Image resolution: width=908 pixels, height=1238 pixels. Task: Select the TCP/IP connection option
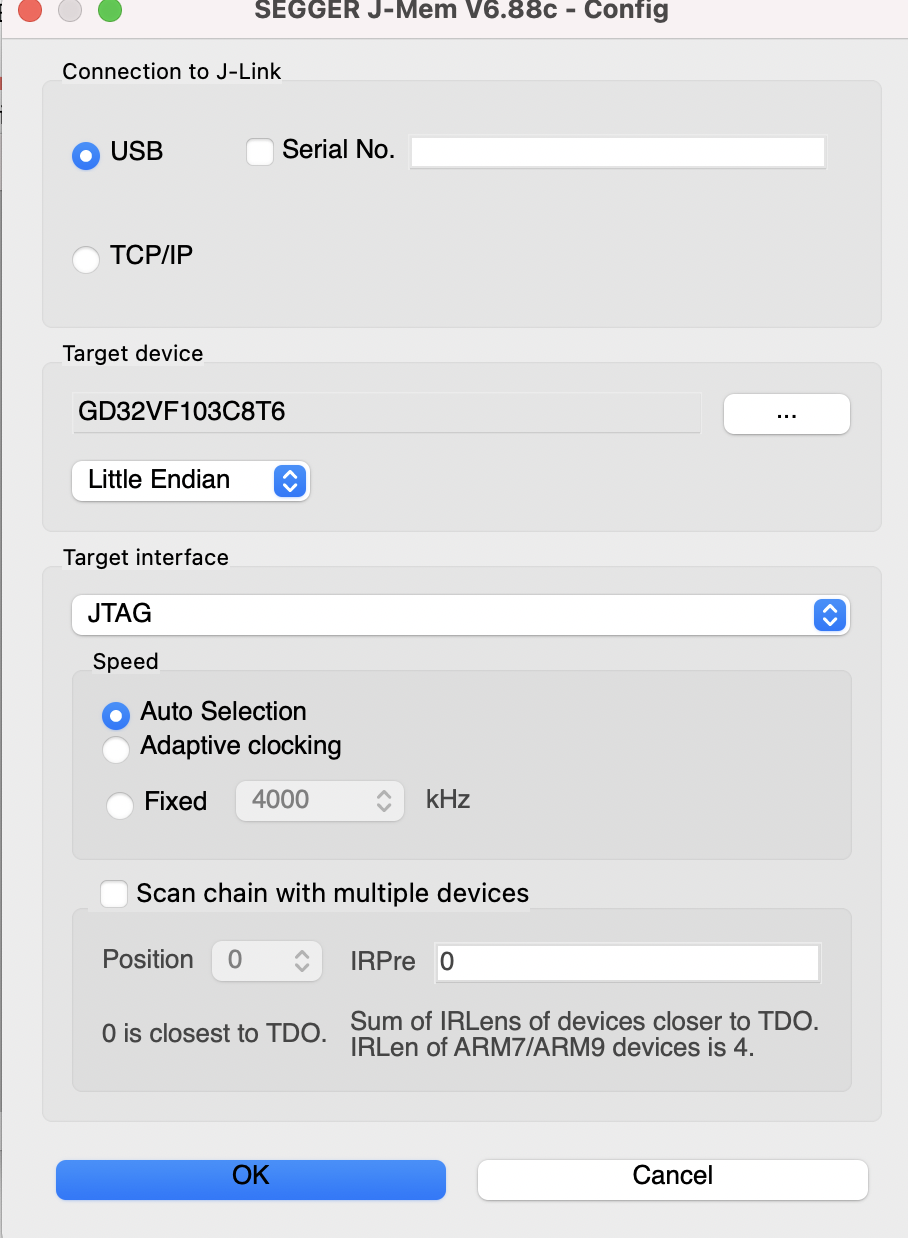click(86, 259)
